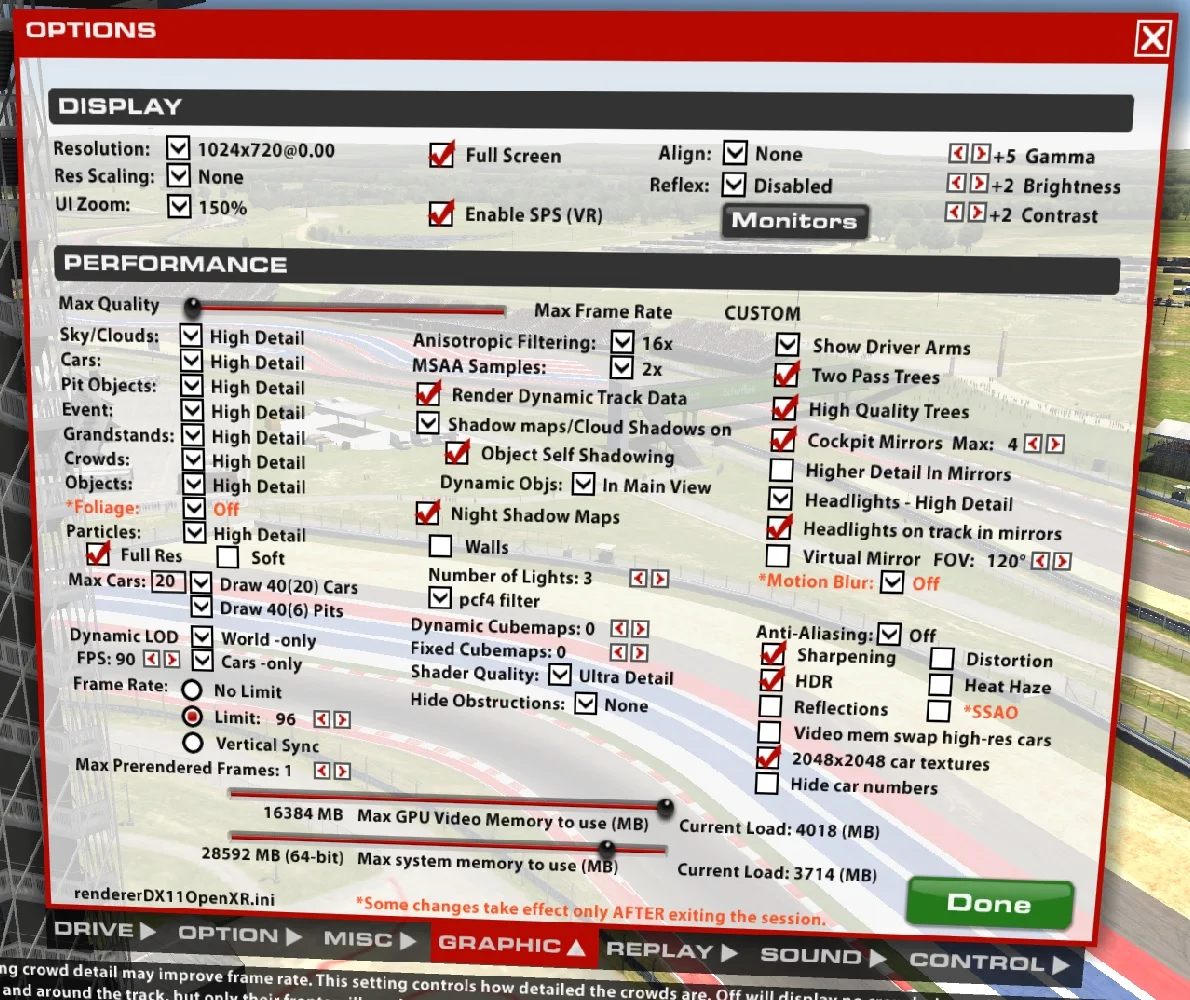Adjust Max GPU Video Memory slider
Viewport: 1190px width, 1000px height.
[665, 807]
